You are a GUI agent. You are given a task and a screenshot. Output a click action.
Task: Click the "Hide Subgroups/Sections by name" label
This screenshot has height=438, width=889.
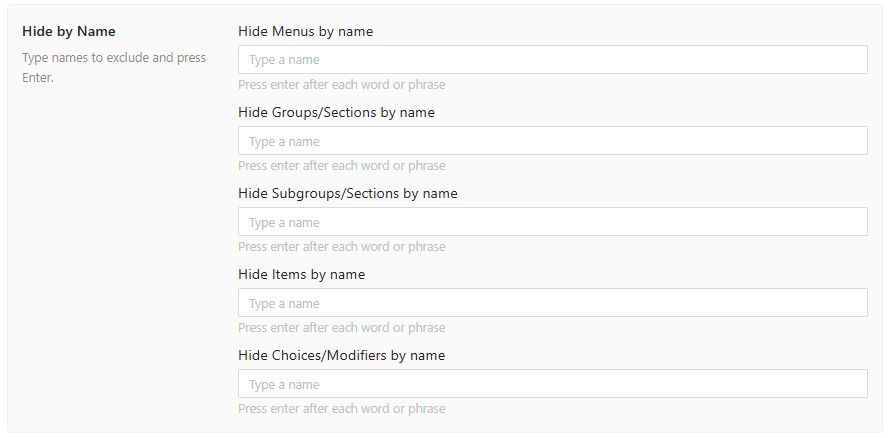coord(347,193)
